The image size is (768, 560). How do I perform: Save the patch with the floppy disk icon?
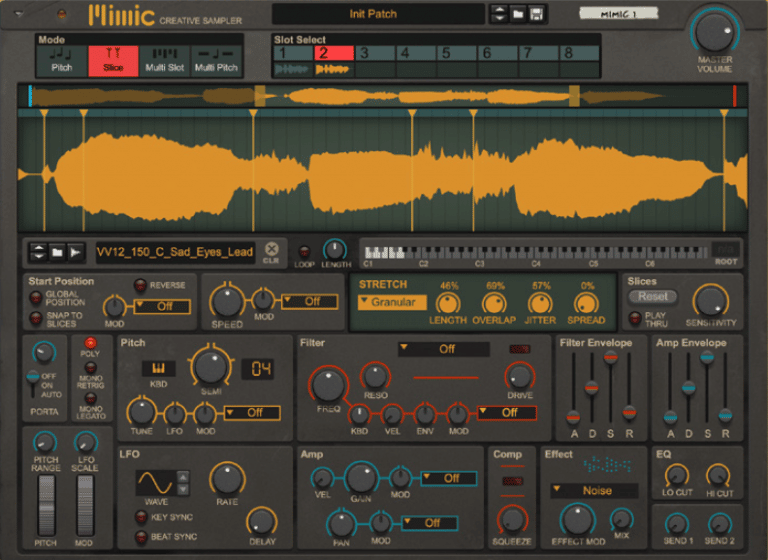pos(536,14)
